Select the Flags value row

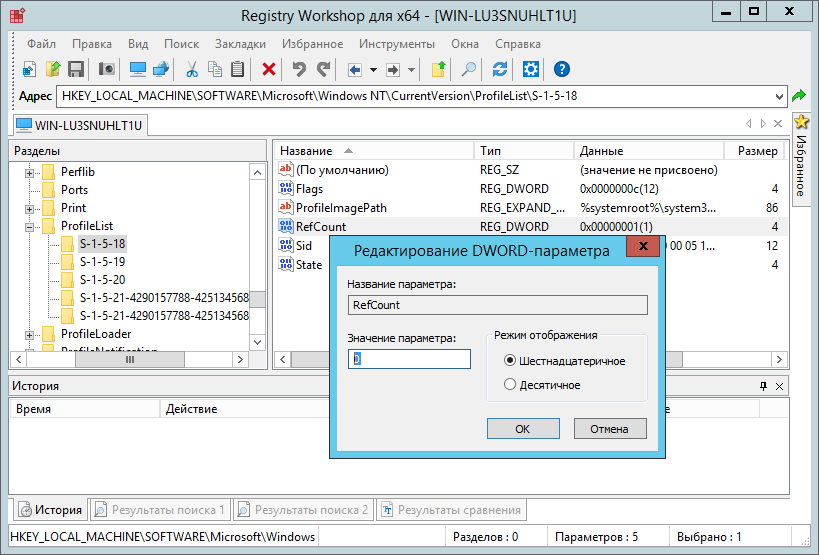530,188
